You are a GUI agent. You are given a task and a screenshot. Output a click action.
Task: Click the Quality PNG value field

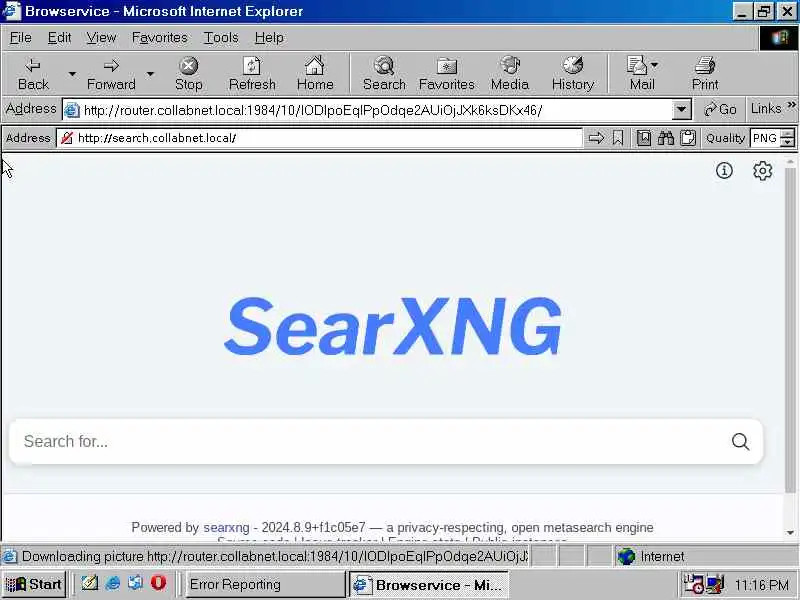765,138
